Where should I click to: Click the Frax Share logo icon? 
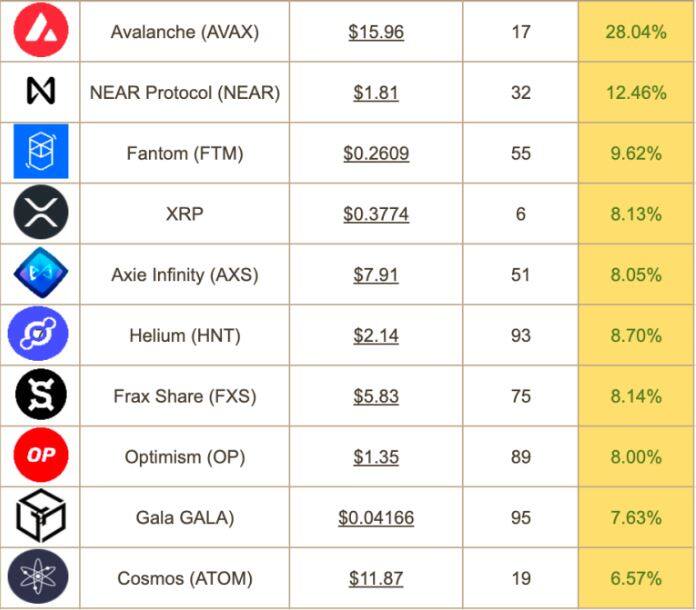pyautogui.click(x=41, y=394)
